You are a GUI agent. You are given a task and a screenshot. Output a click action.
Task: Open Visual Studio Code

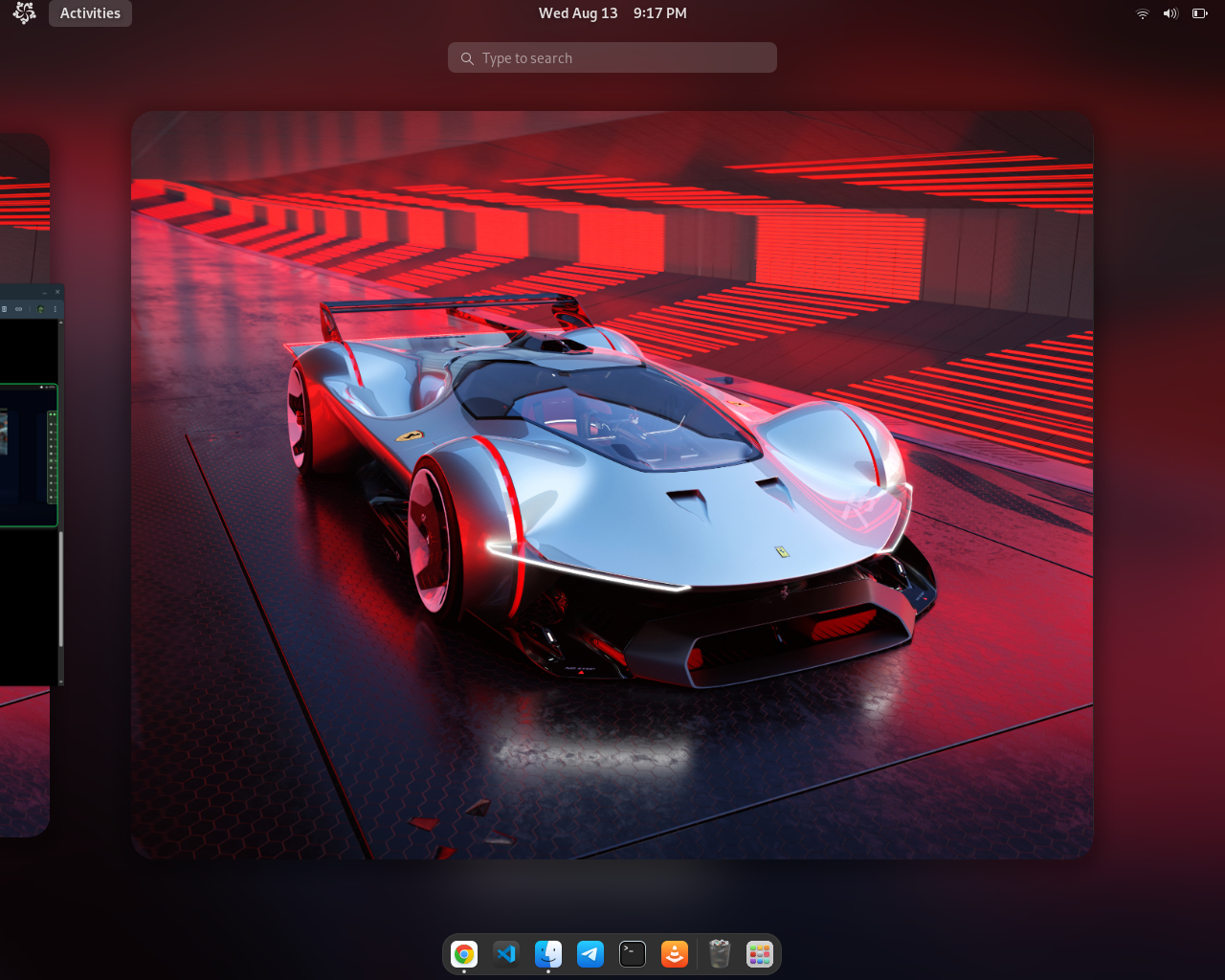pos(505,953)
